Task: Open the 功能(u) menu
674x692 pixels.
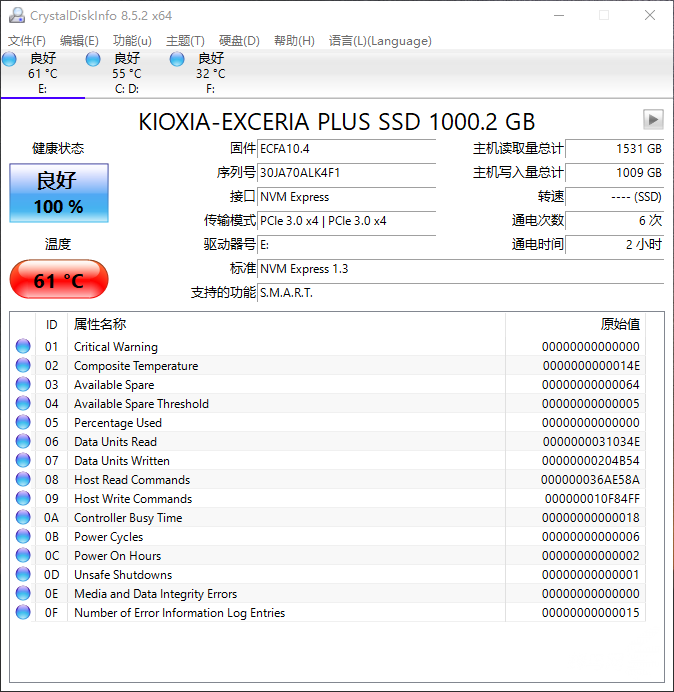Action: click(x=132, y=41)
